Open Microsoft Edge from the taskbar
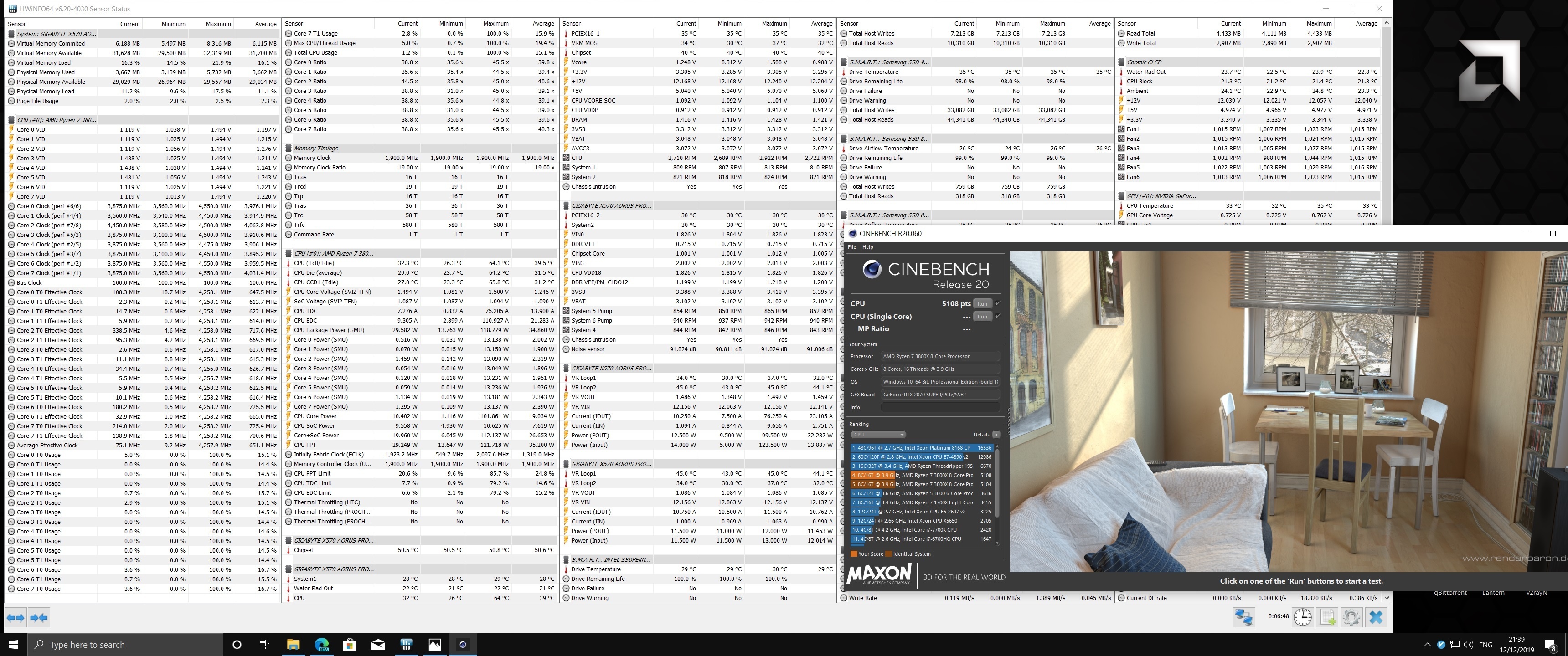Image resolution: width=1568 pixels, height=656 pixels. pos(321,645)
